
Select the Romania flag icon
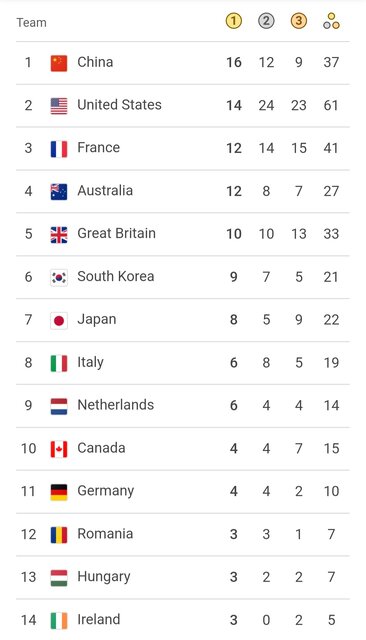pyautogui.click(x=59, y=535)
